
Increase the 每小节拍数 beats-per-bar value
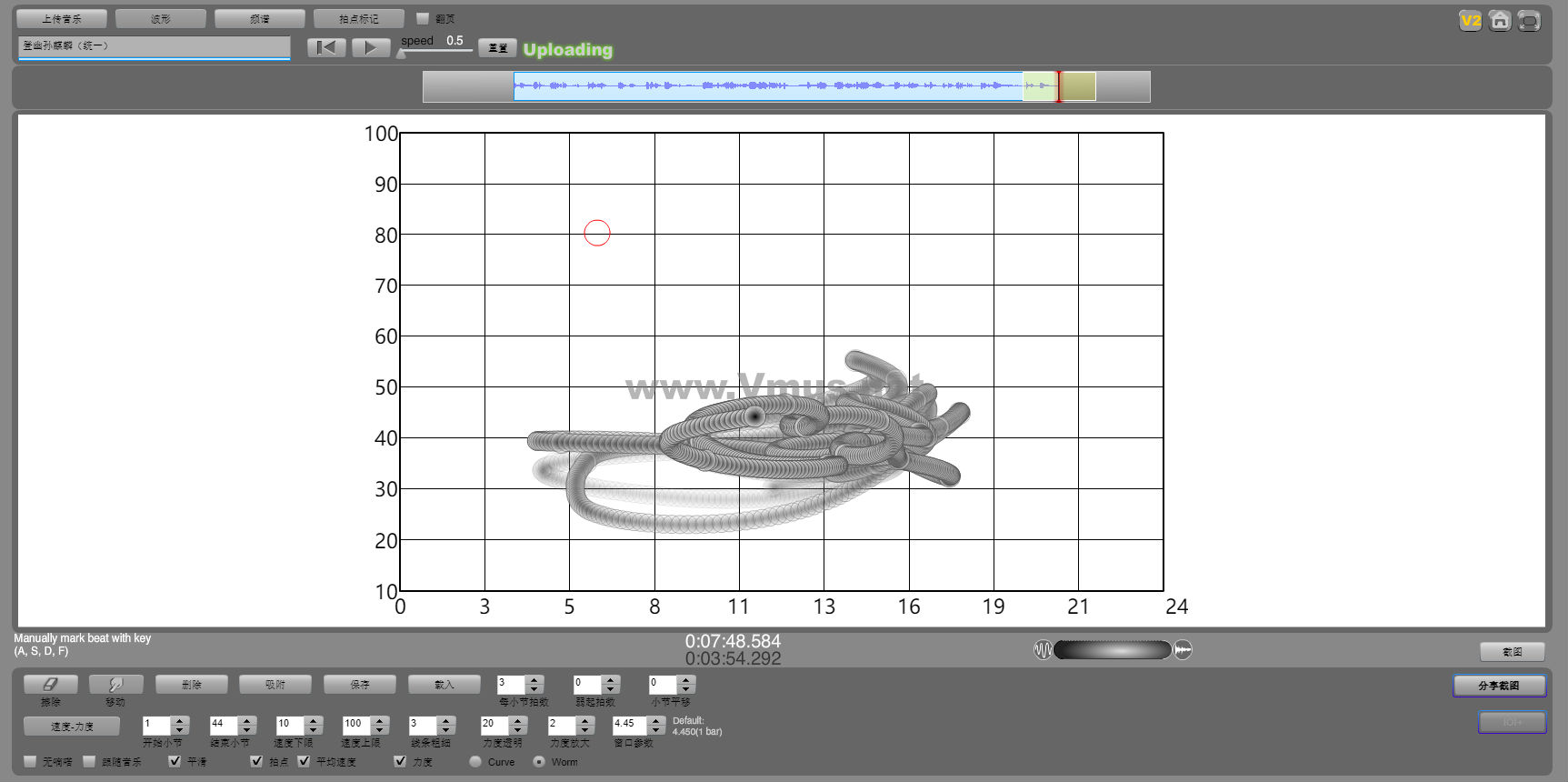pos(534,679)
